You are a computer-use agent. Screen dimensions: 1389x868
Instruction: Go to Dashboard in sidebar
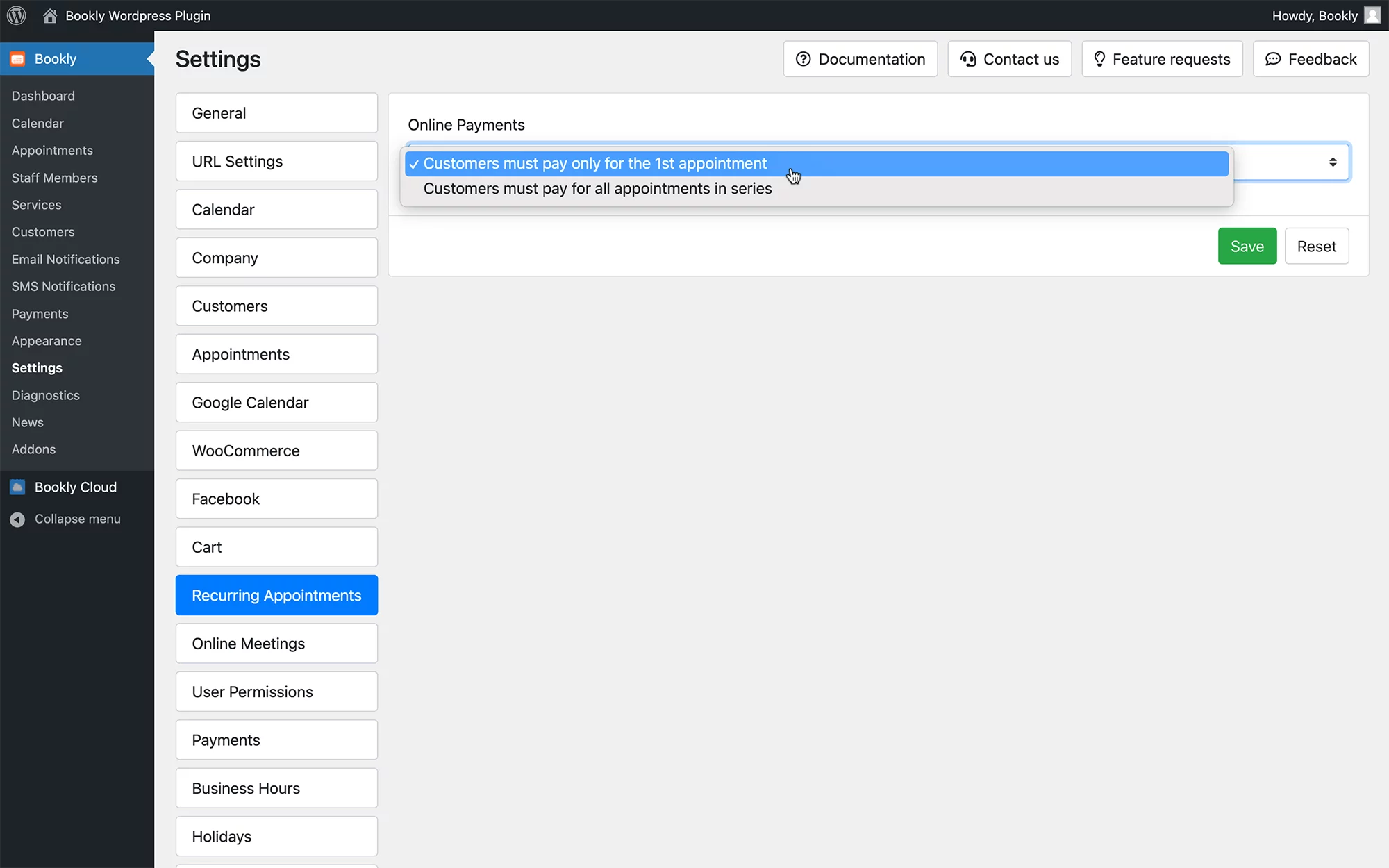(x=43, y=96)
